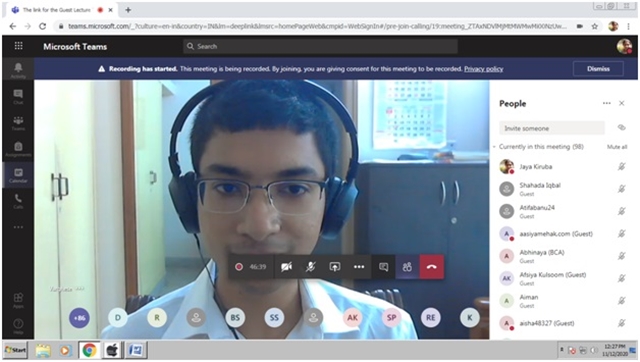Click the share screen tray icon
The image size is (640, 362).
click(x=335, y=267)
